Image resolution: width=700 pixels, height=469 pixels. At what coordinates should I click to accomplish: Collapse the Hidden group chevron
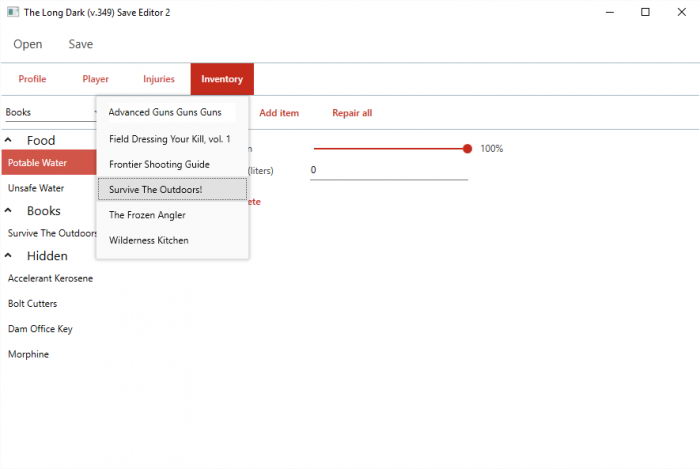[8, 255]
